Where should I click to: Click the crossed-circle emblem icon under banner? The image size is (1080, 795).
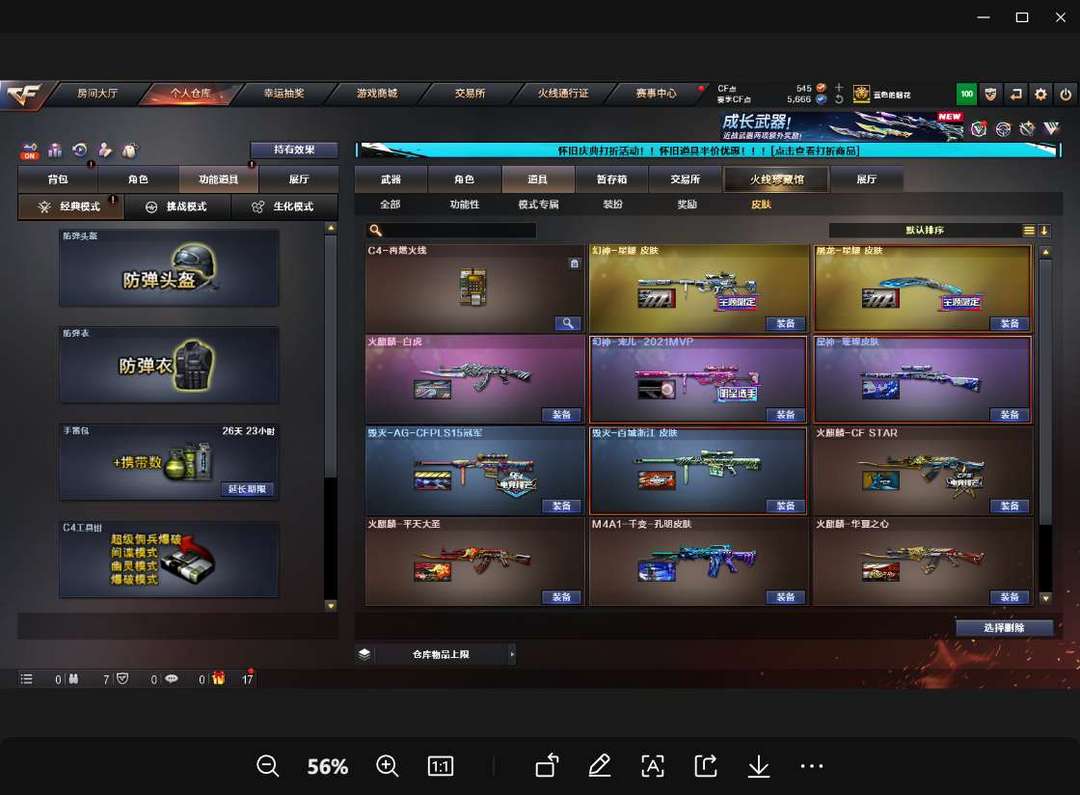(x=1027, y=129)
